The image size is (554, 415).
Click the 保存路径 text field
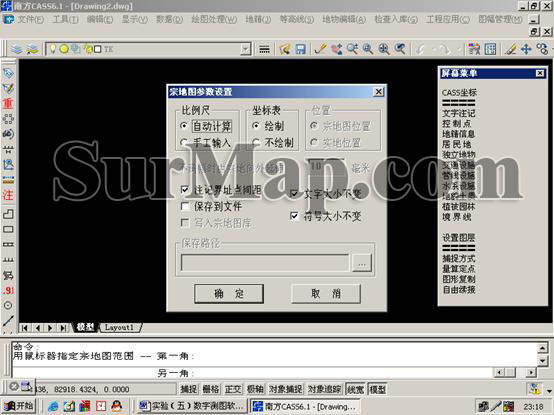tap(265, 263)
